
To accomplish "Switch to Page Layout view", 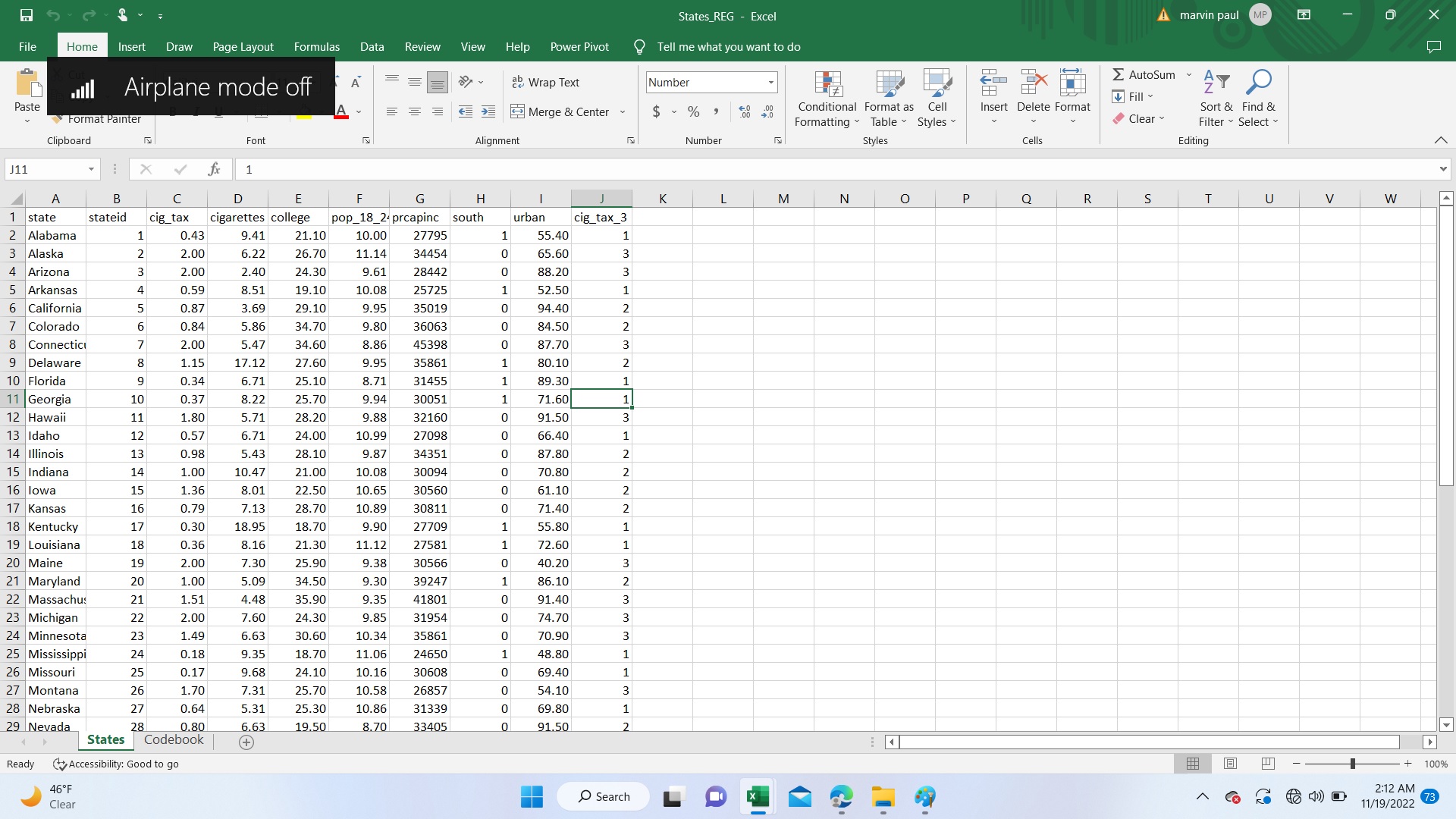I will (x=1230, y=764).
